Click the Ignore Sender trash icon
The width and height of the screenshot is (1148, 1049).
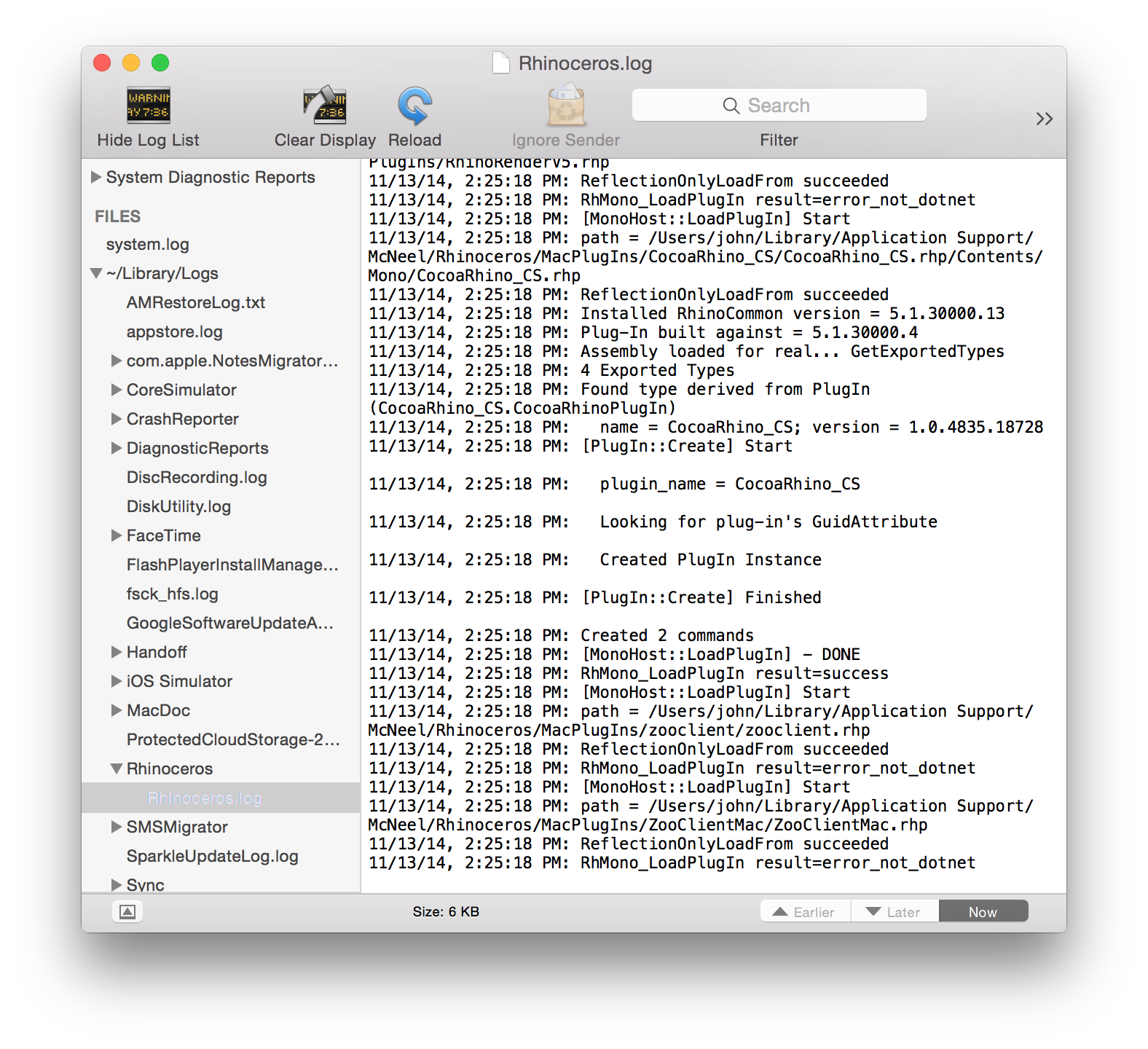click(566, 105)
